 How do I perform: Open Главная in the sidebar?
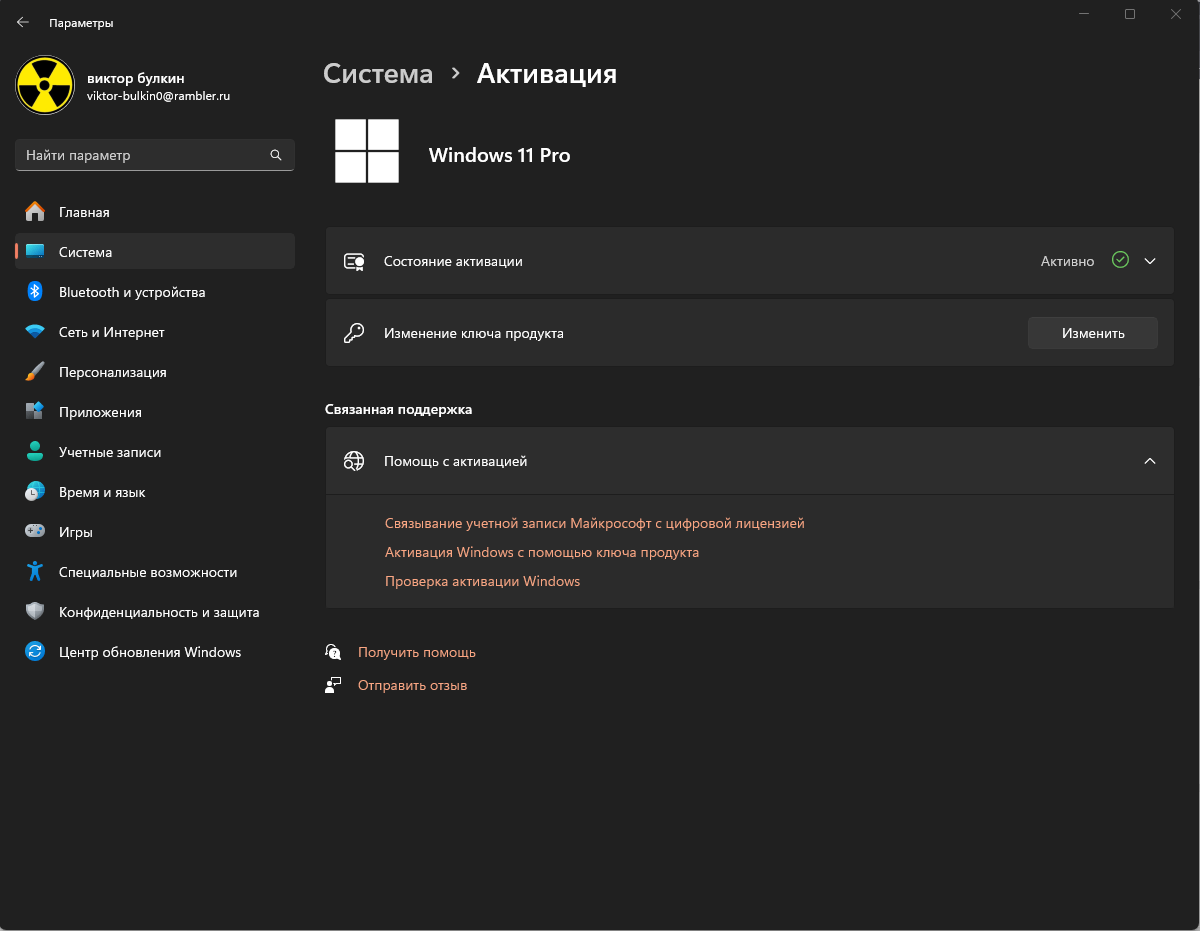[x=155, y=212]
